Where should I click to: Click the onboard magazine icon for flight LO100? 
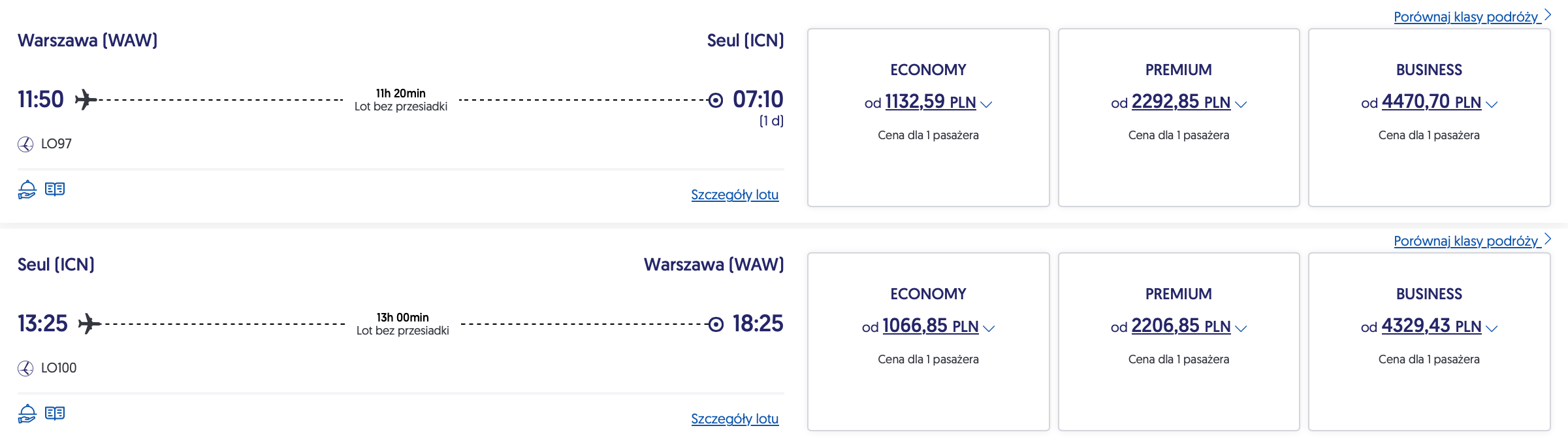coord(55,414)
